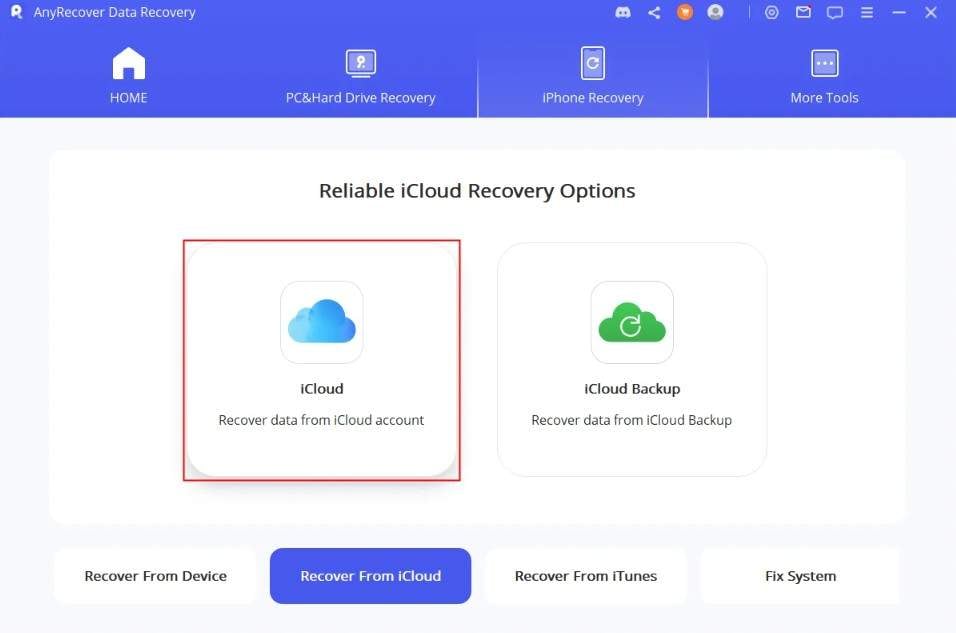
Task: Click the share icon in title bar
Action: click(x=654, y=12)
